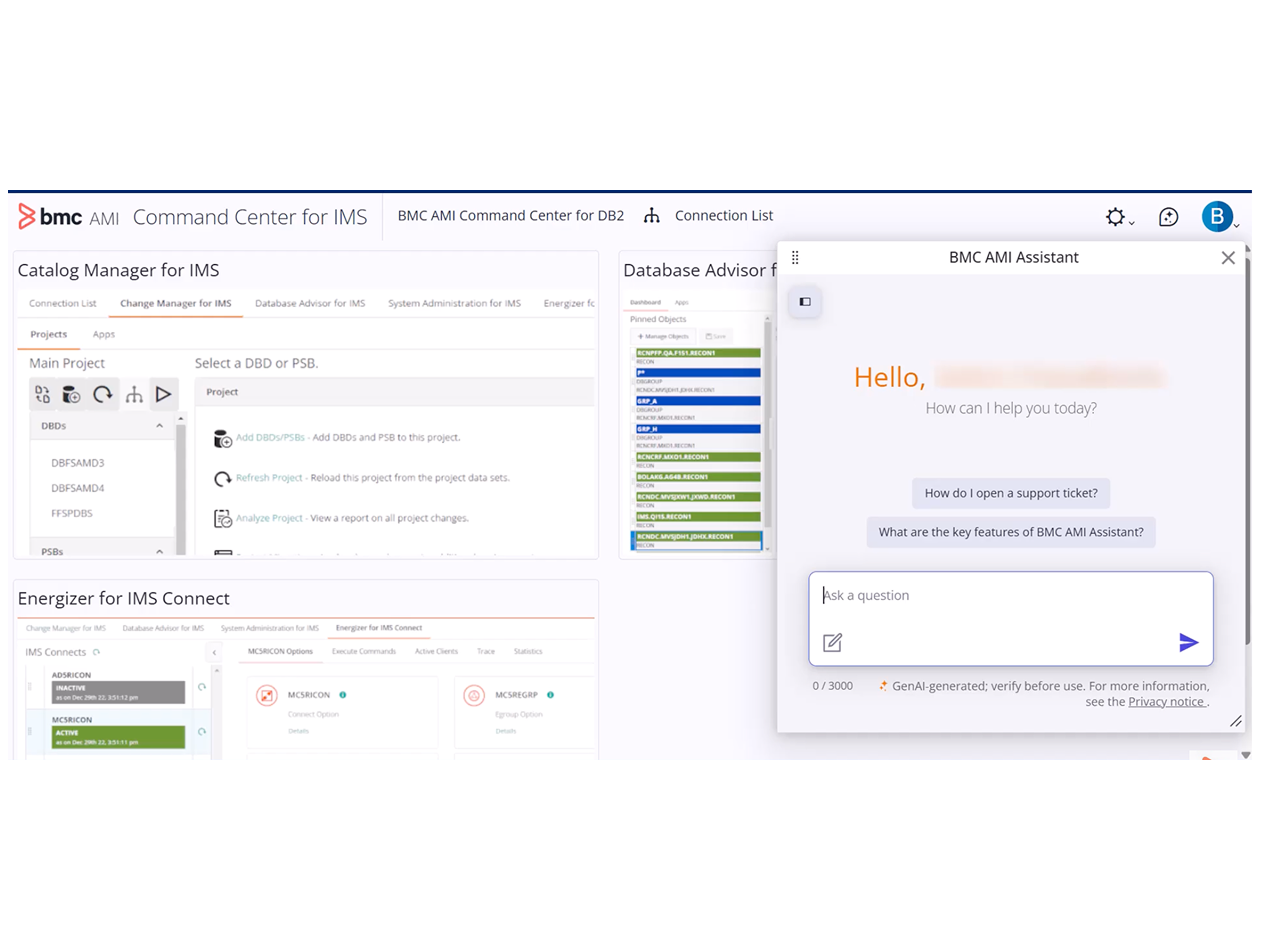Viewport: 1262px width, 952px height.
Task: Open the Execute Commands tab
Action: click(x=364, y=652)
